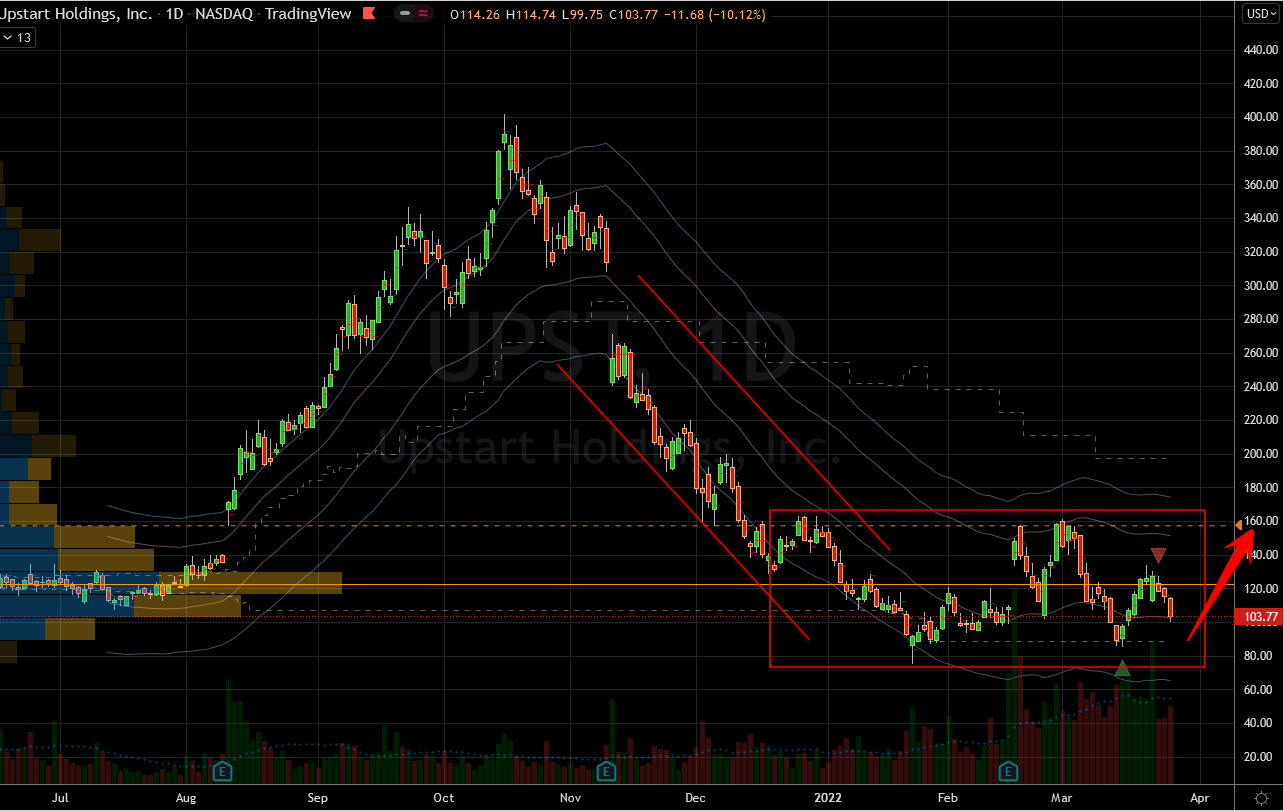1284x812 pixels.
Task: Click the 400.00 price axis label
Action: pos(1259,117)
